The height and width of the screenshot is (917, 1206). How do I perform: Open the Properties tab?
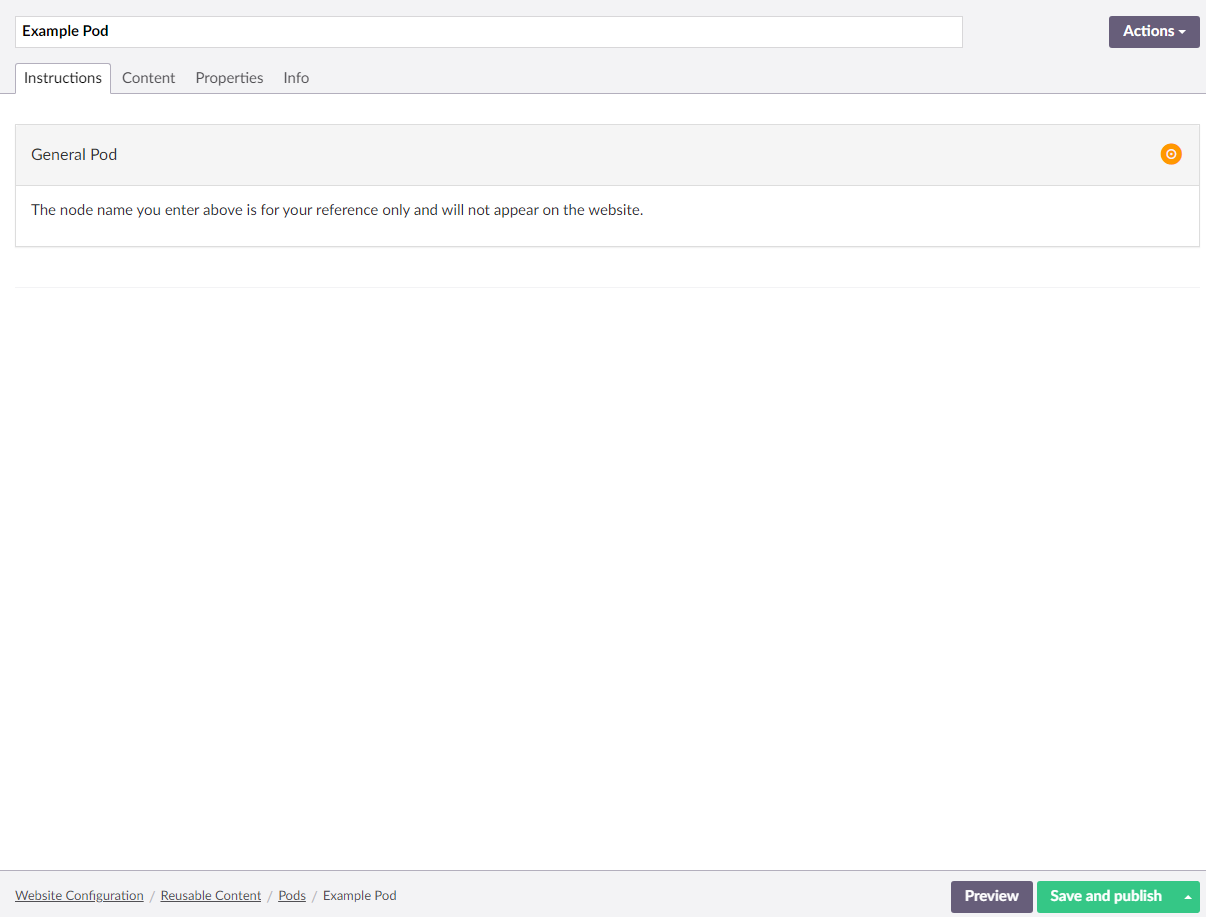[x=229, y=78]
